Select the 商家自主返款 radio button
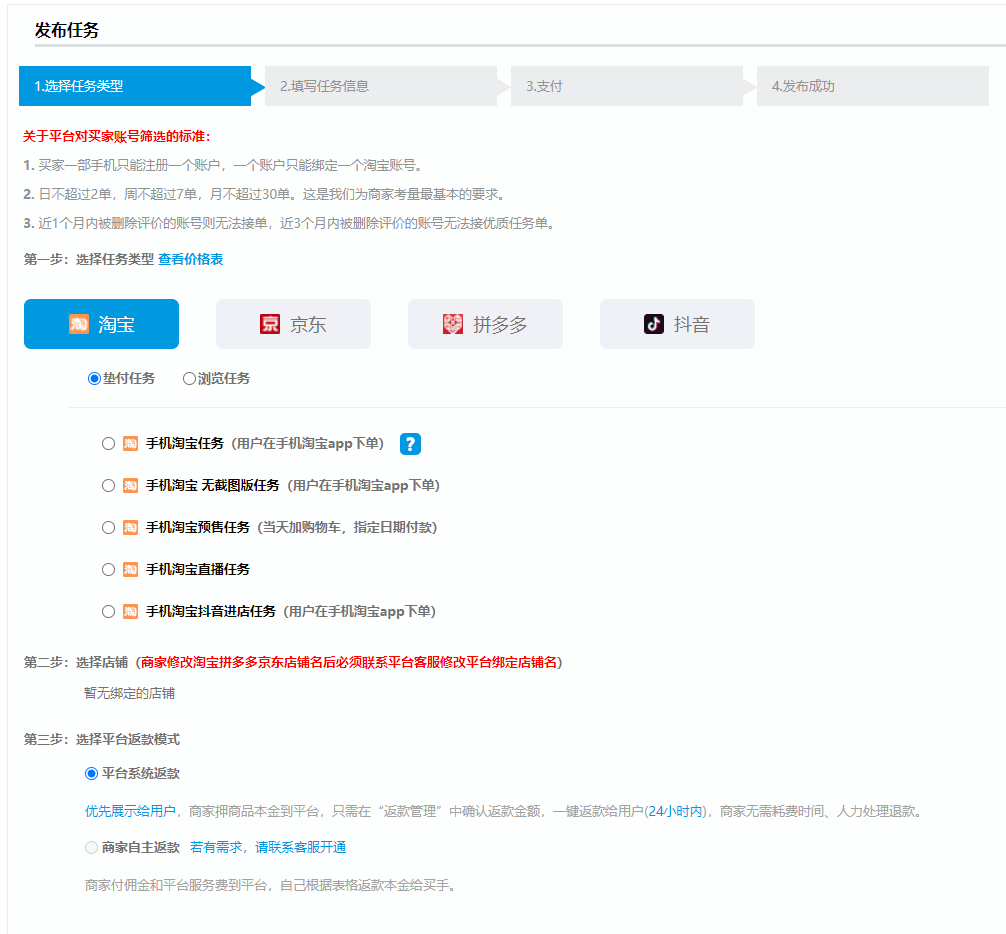Viewport: 1006px width, 934px height. pyautogui.click(x=92, y=847)
